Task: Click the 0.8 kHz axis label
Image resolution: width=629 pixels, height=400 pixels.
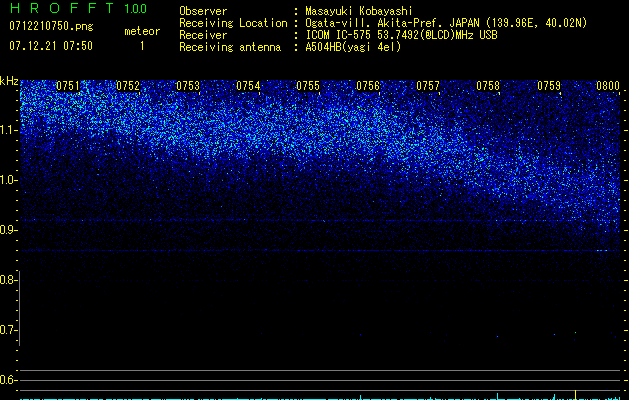Action: click(x=7, y=280)
